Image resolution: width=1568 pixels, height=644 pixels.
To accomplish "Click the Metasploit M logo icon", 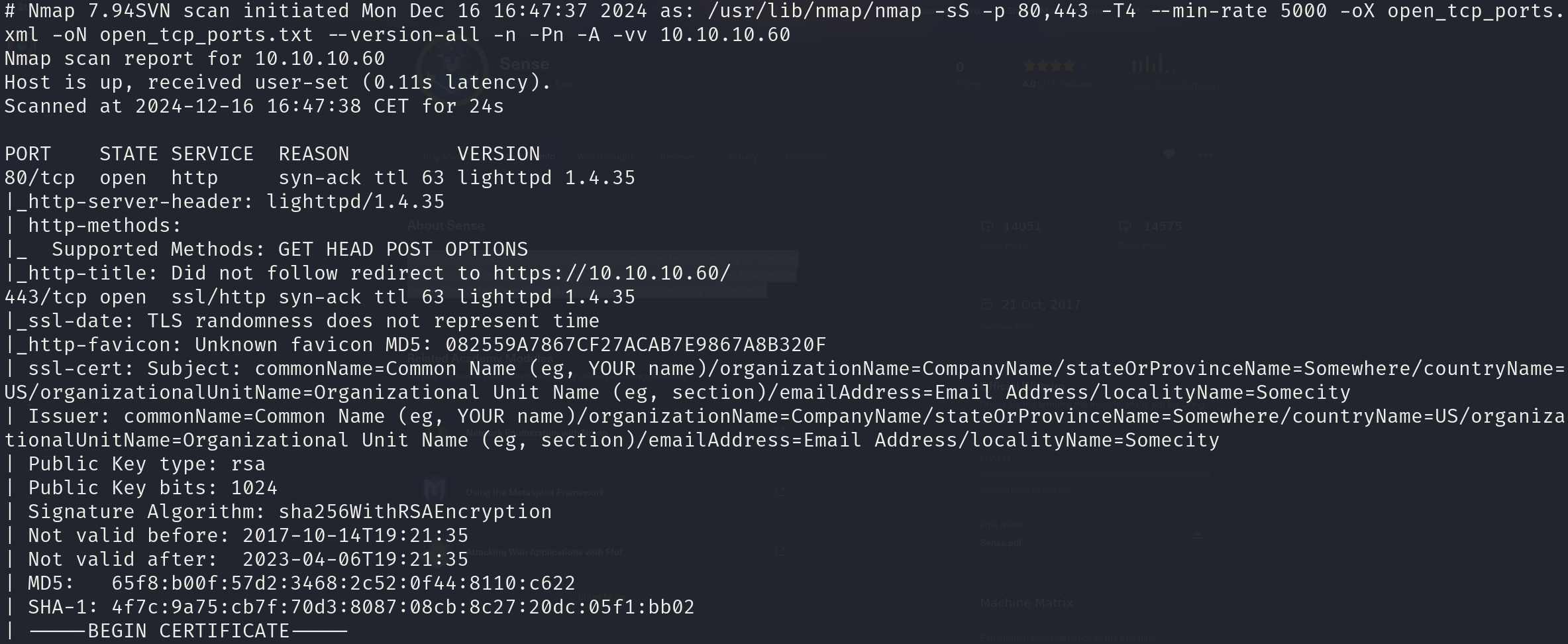I will point(435,490).
